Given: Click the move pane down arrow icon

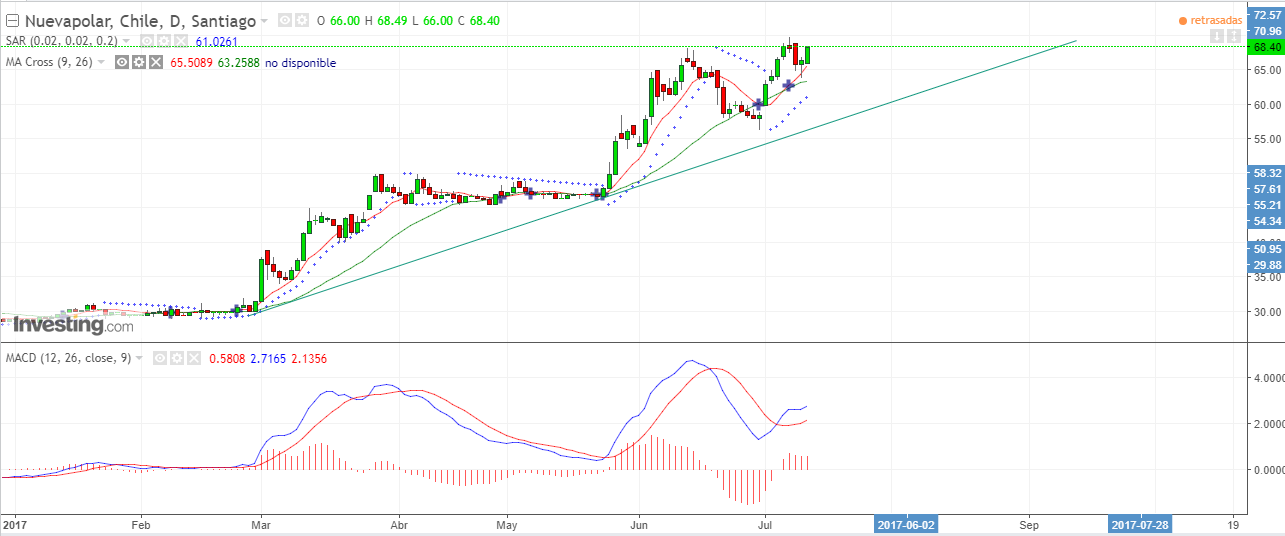Looking at the screenshot, I should pos(1216,36).
